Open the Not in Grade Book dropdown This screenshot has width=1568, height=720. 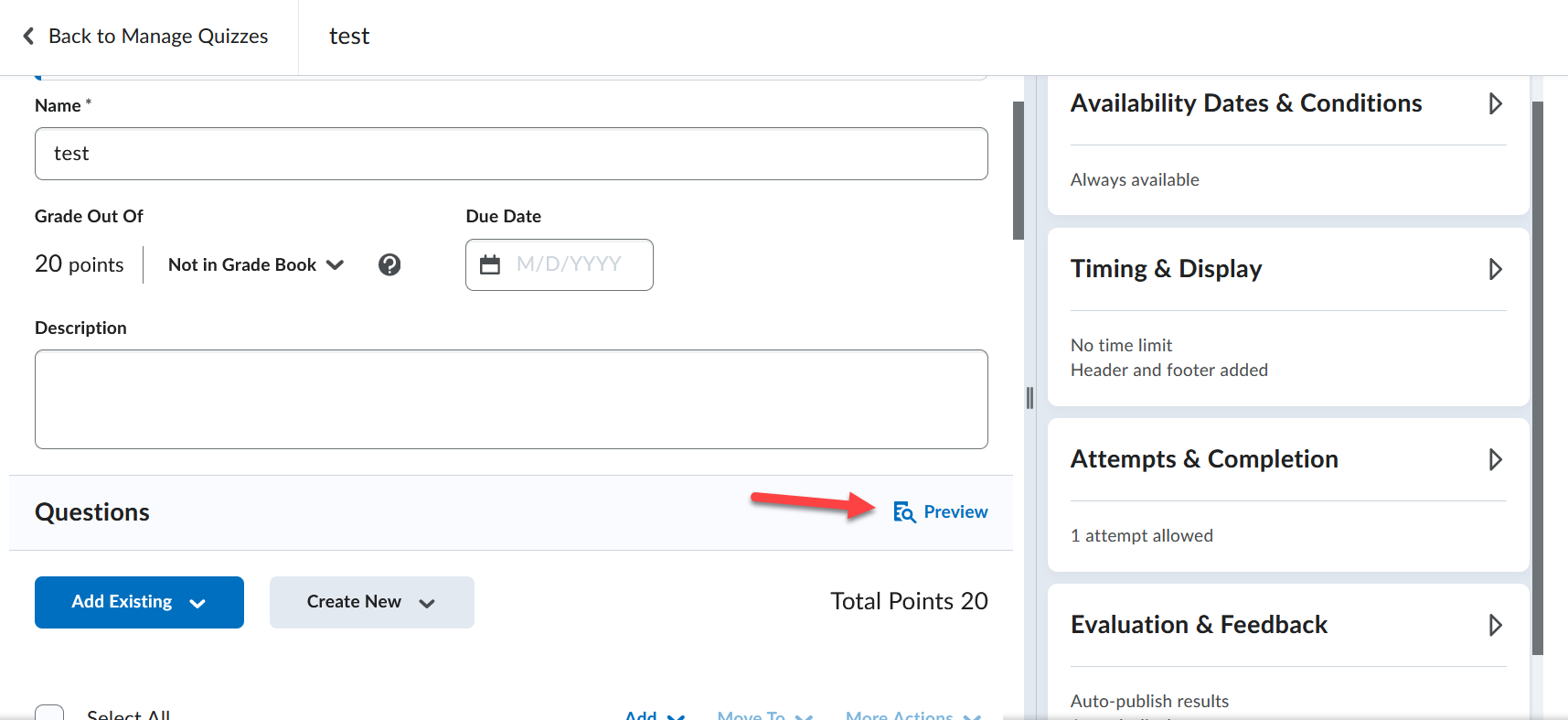click(256, 264)
